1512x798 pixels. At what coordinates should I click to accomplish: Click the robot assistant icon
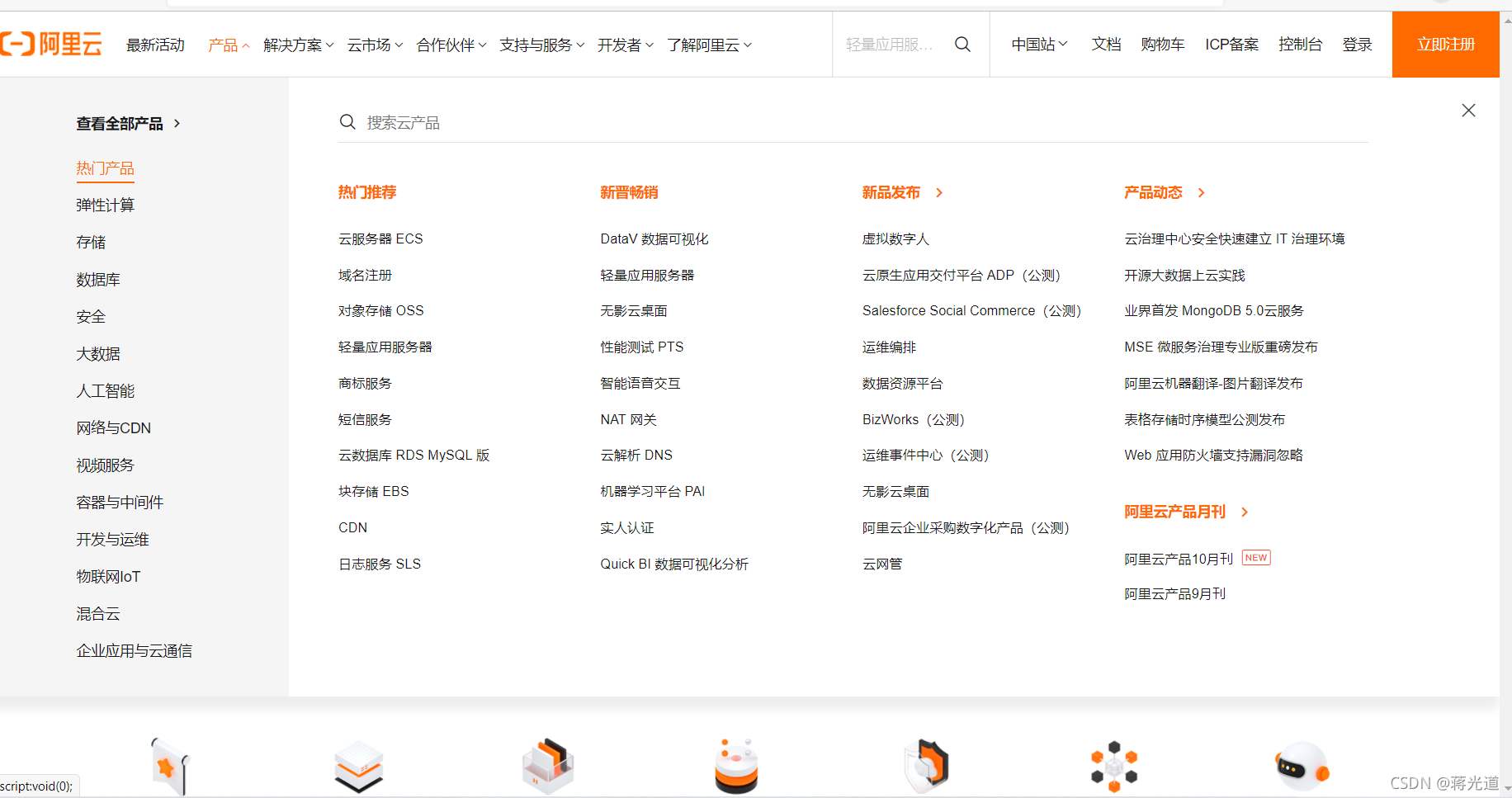1302,767
